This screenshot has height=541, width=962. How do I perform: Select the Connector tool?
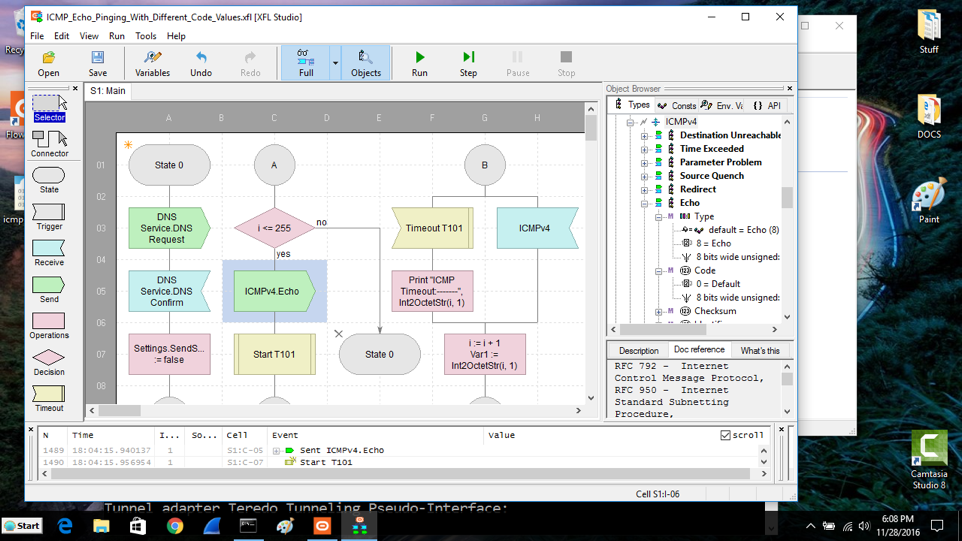[x=49, y=143]
